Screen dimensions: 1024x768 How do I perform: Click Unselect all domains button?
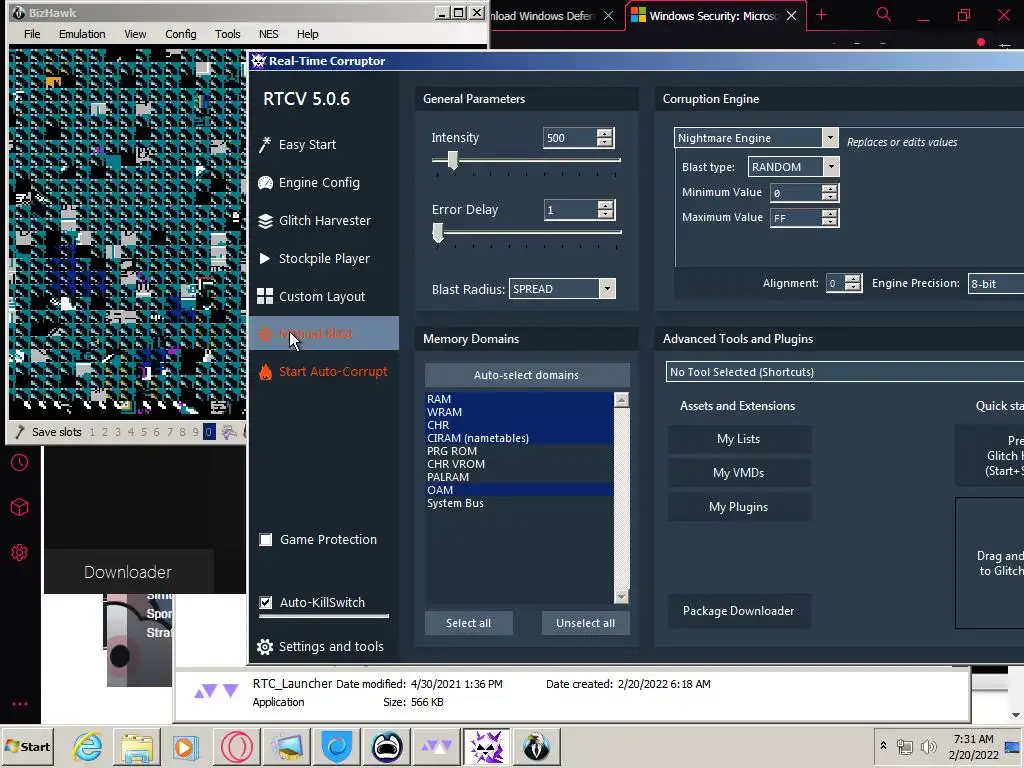(585, 623)
